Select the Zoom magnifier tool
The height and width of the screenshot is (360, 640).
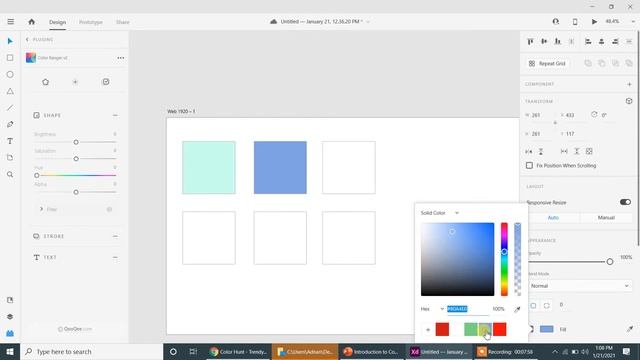pyautogui.click(x=10, y=175)
